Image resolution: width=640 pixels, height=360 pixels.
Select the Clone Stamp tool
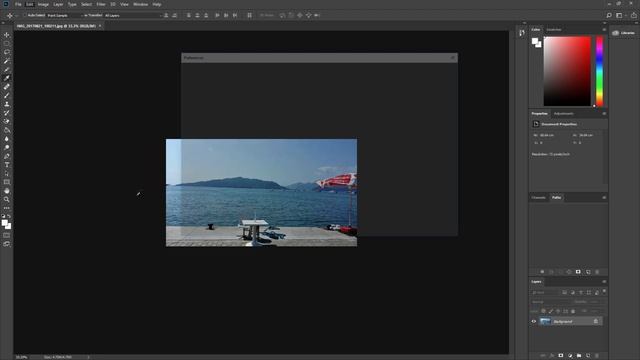coord(7,104)
